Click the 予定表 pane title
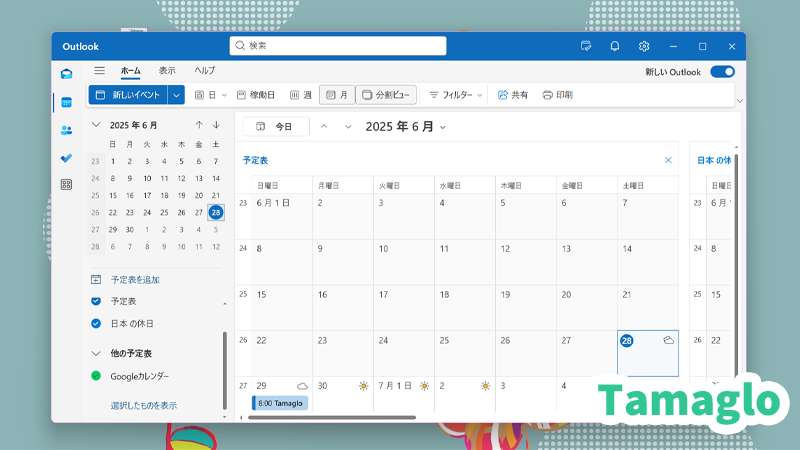Viewport: 800px width, 450px height. pyautogui.click(x=255, y=160)
